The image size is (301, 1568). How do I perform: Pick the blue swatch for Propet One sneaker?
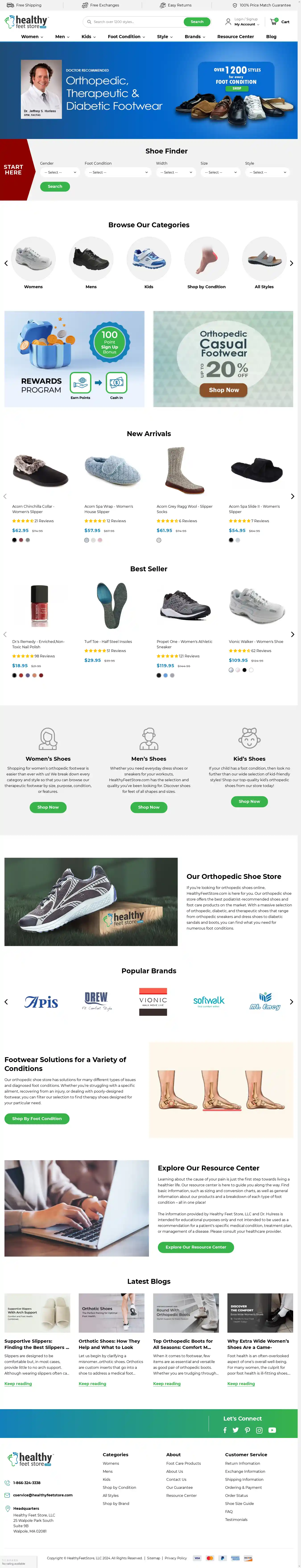[x=165, y=675]
